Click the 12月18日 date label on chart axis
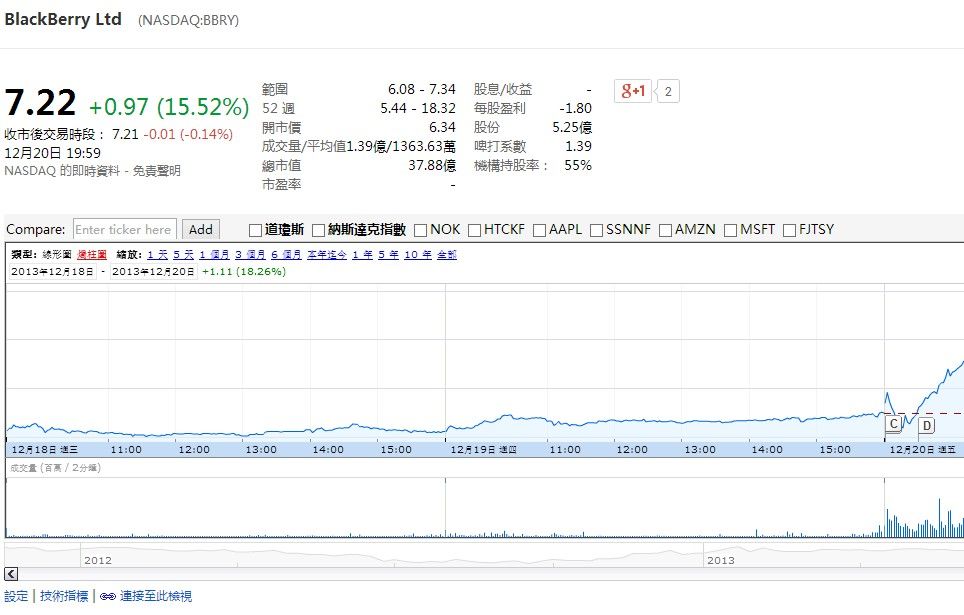Screen dimensions: 964x615 pos(44,450)
